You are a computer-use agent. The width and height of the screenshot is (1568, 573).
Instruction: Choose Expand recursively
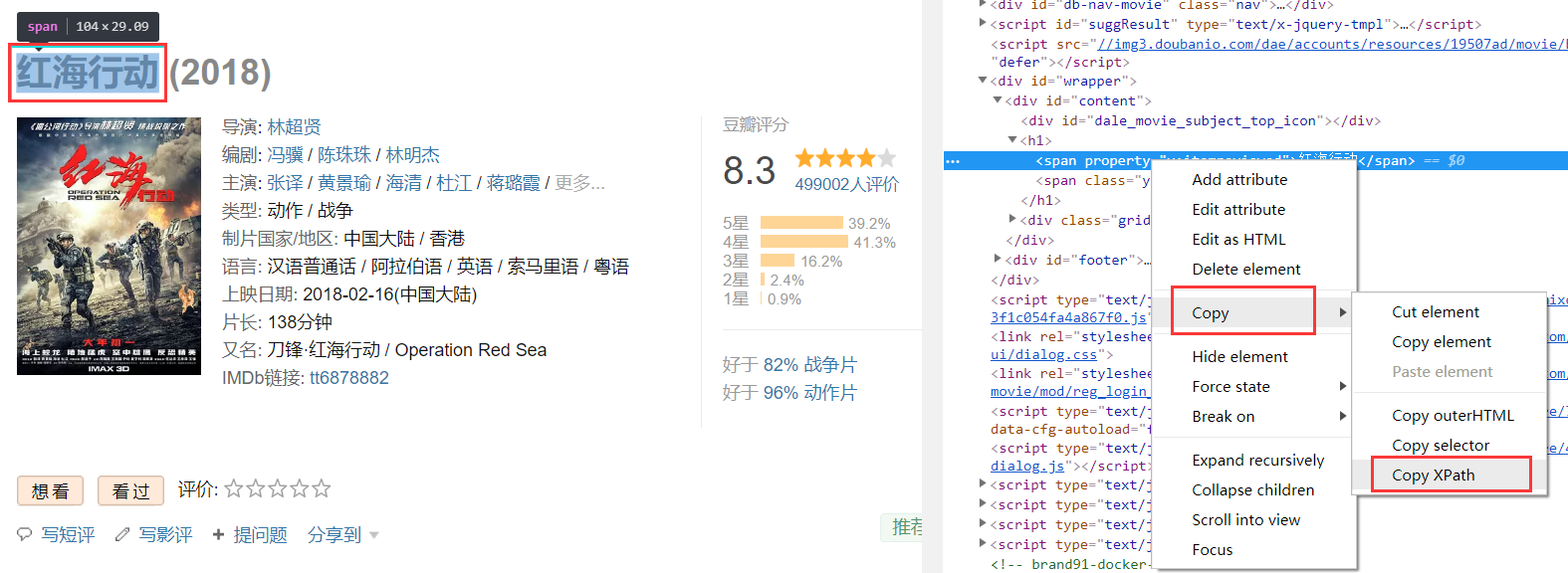pos(1258,460)
